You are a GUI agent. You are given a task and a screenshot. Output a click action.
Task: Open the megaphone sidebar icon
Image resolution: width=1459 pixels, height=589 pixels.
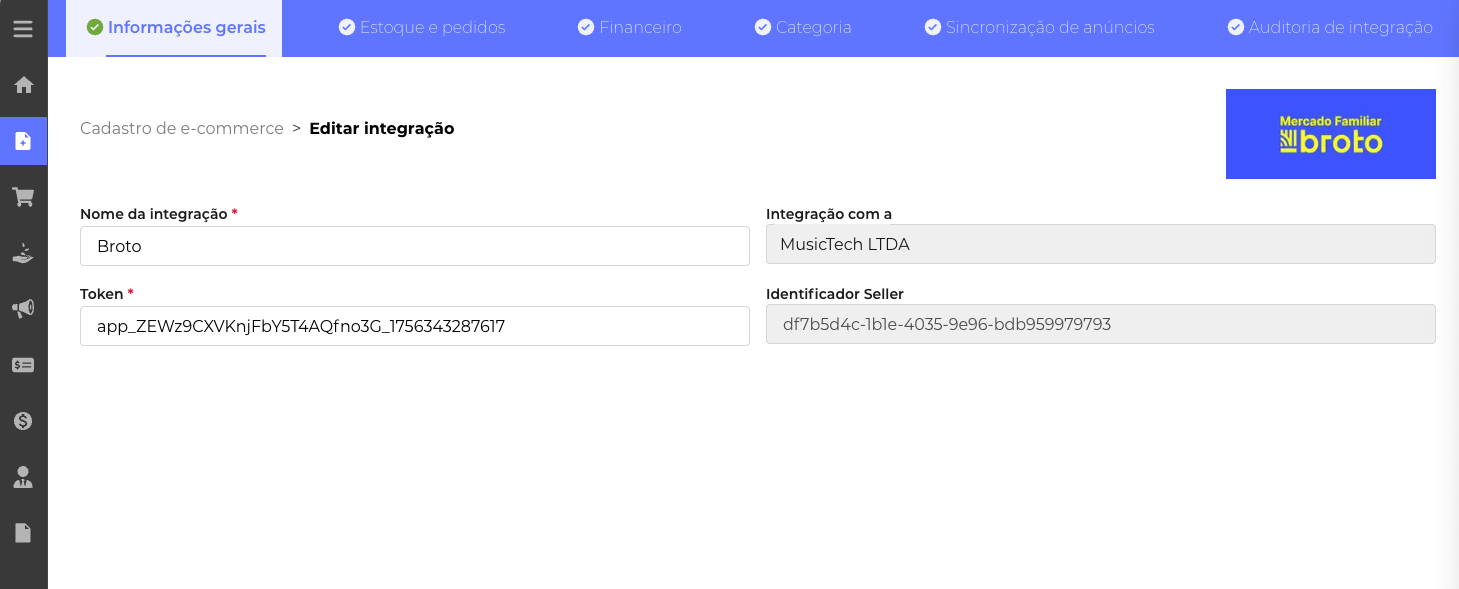coord(23,309)
